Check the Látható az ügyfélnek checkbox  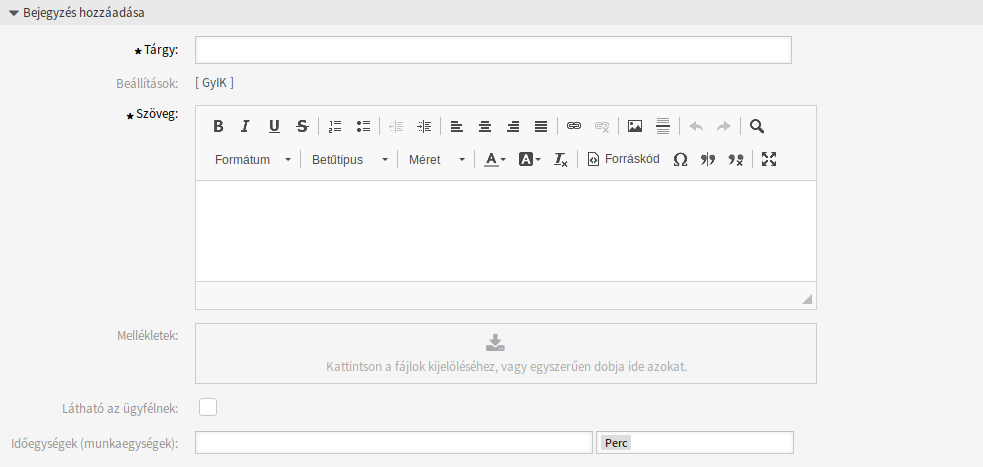[x=208, y=407]
